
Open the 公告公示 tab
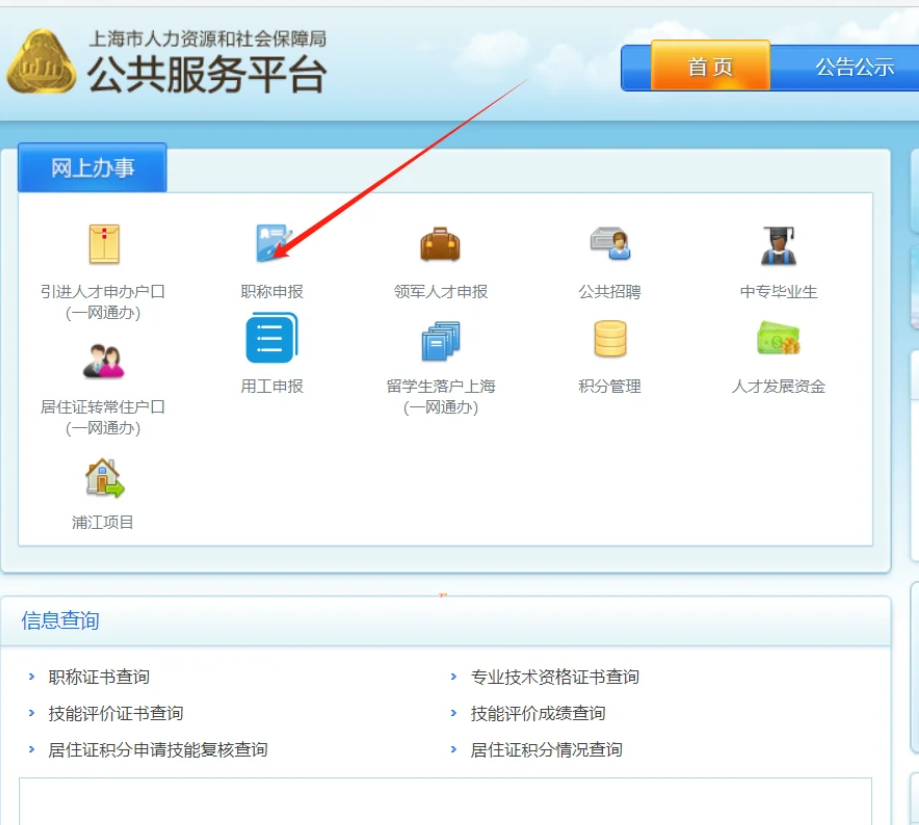[x=857, y=68]
